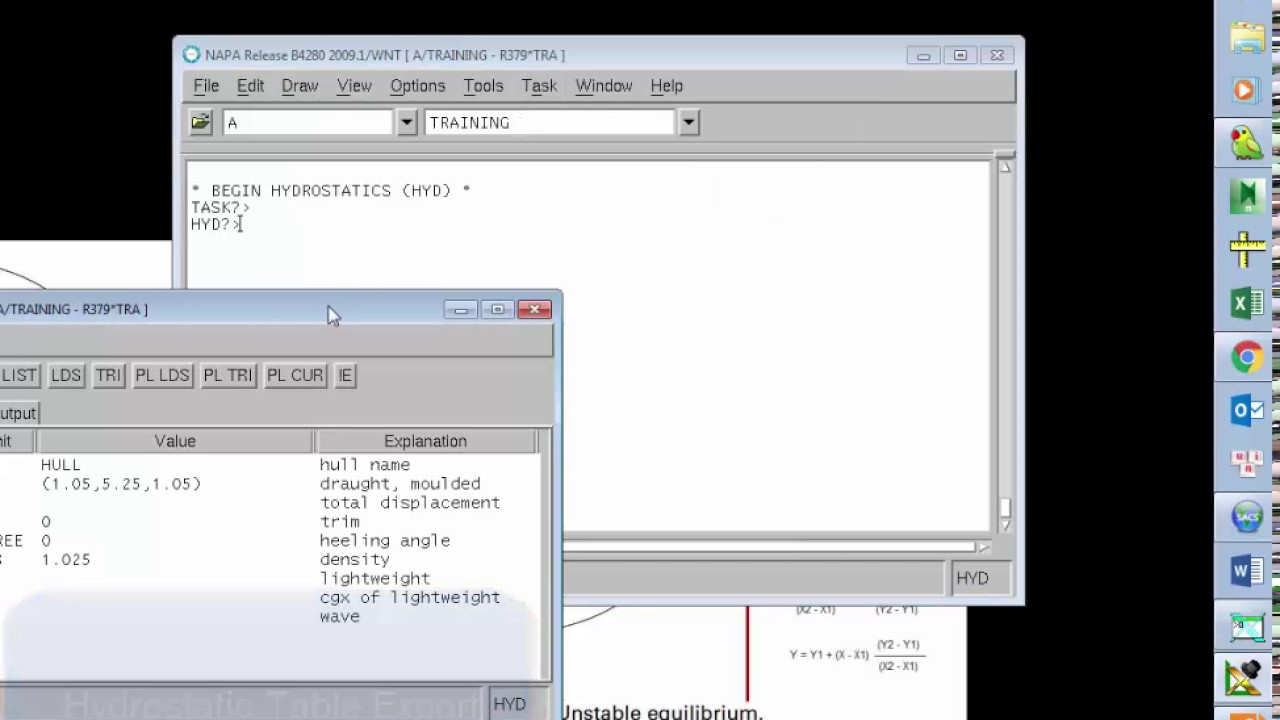1280x720 pixels.
Task: Close the front hydrostatics window
Action: pyautogui.click(x=535, y=309)
